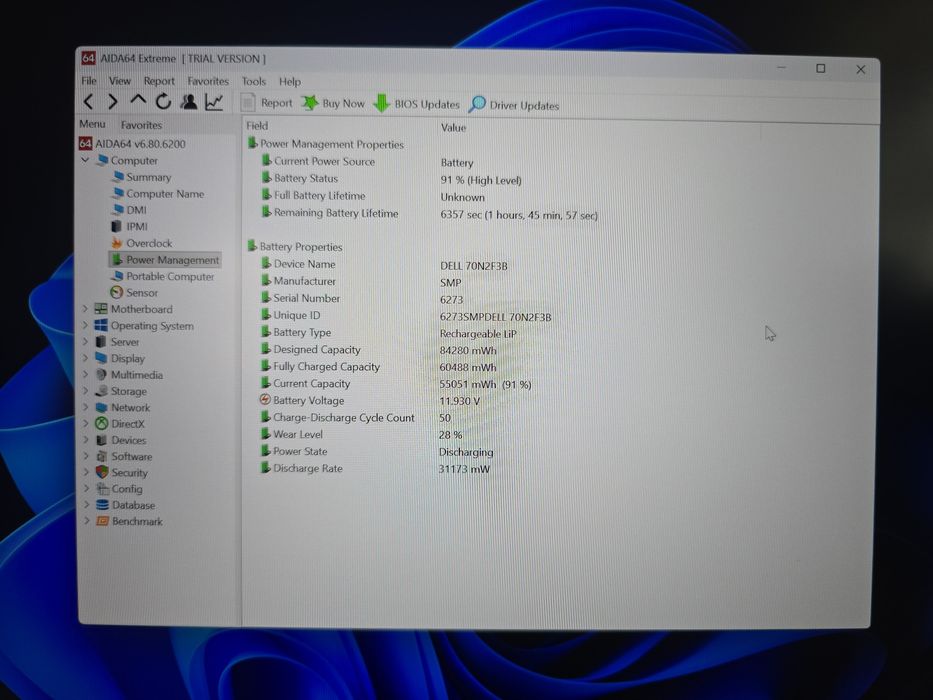This screenshot has height=700, width=933.
Task: Open the Favorites menu in menu bar
Action: pyautogui.click(x=208, y=81)
